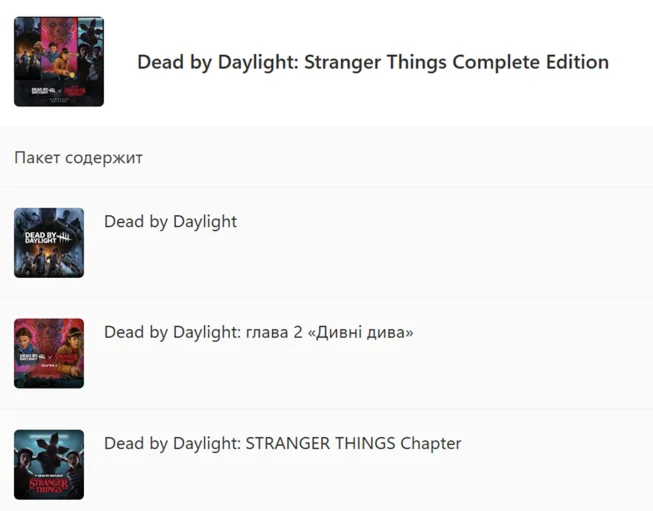Open 'Dead by Daylight: глава 2 «Дивні дива»' title
Viewport: 653px width, 511px height.
(x=258, y=332)
